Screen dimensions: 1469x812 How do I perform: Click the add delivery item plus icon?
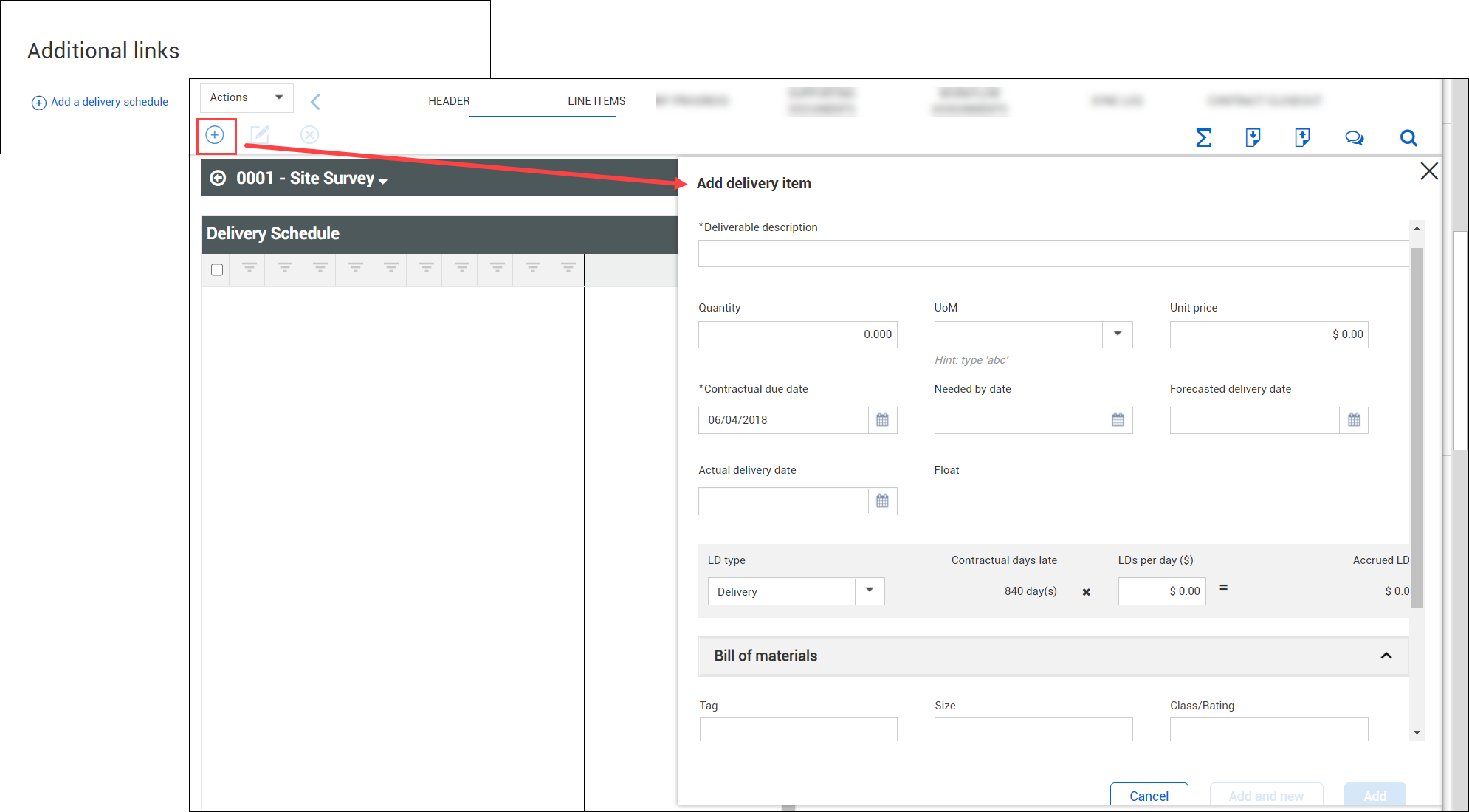tap(215, 135)
